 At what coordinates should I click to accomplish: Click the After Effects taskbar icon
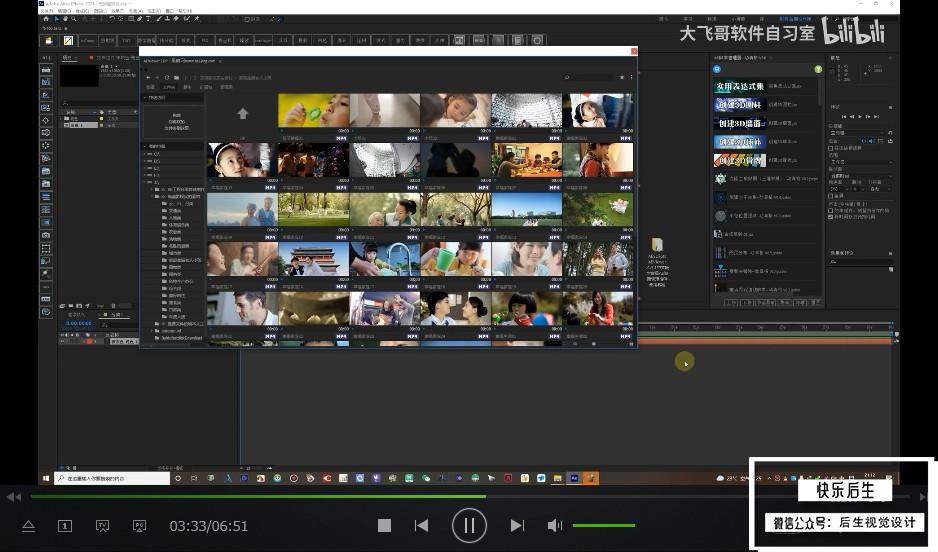click(x=574, y=478)
